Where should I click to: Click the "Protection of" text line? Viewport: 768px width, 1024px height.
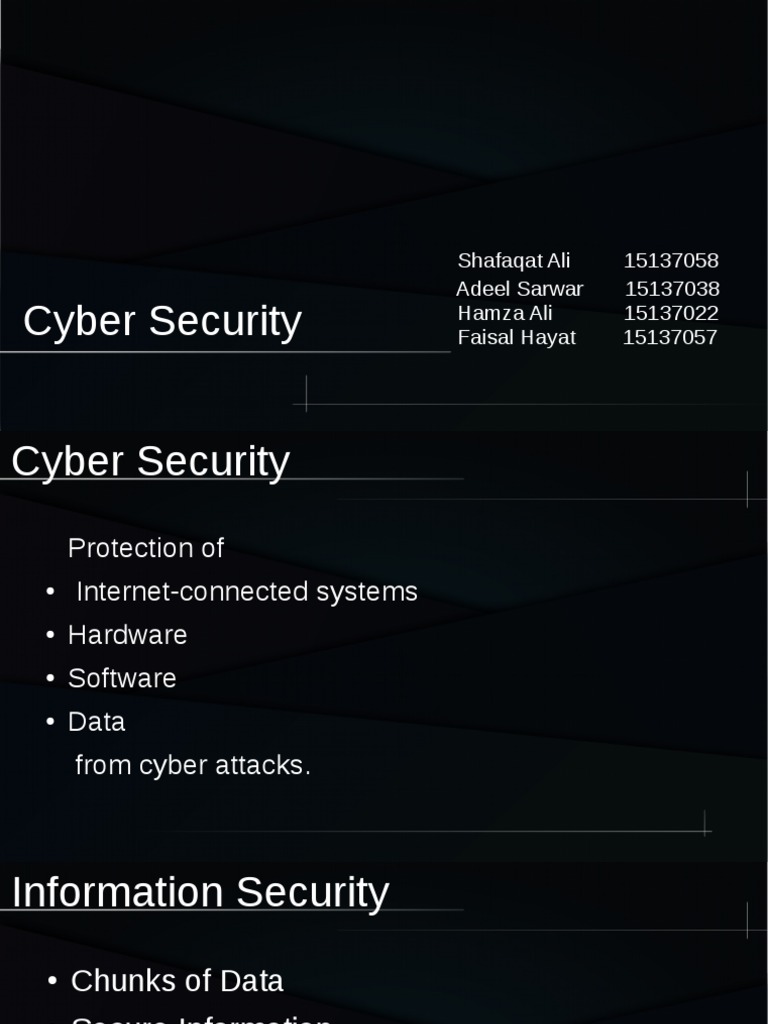[146, 548]
